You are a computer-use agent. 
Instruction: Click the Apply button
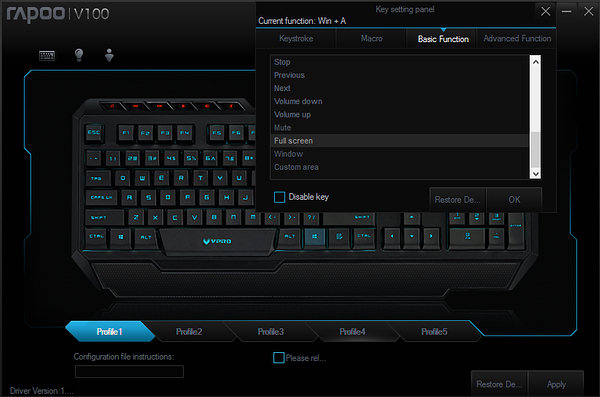tap(556, 384)
